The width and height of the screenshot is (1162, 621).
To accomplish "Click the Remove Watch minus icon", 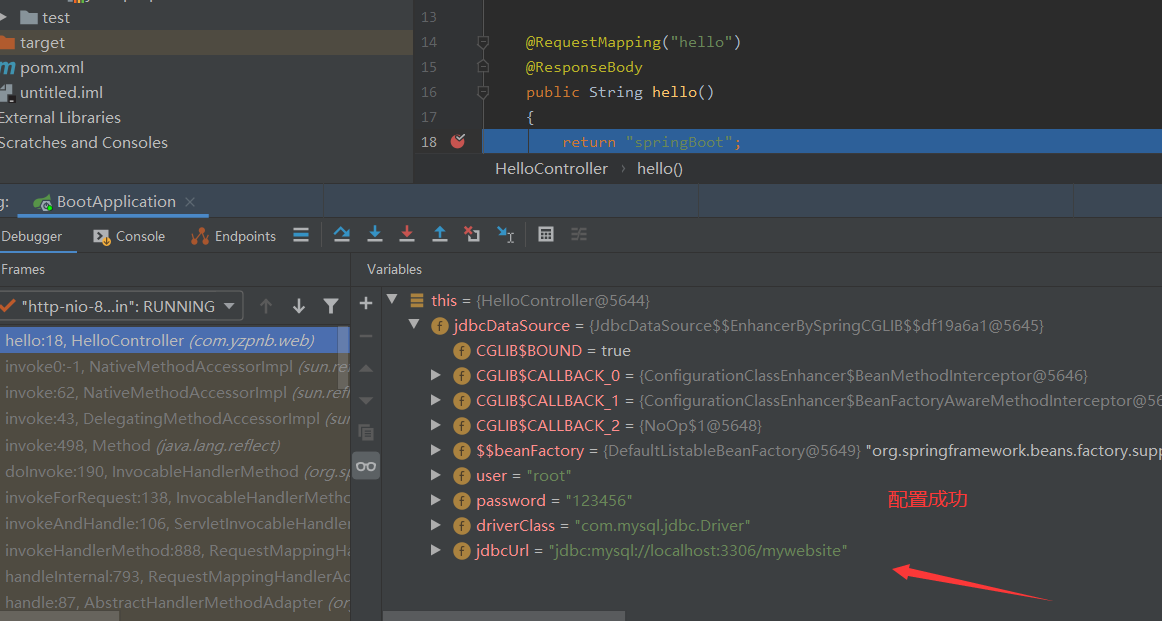I will (x=366, y=336).
